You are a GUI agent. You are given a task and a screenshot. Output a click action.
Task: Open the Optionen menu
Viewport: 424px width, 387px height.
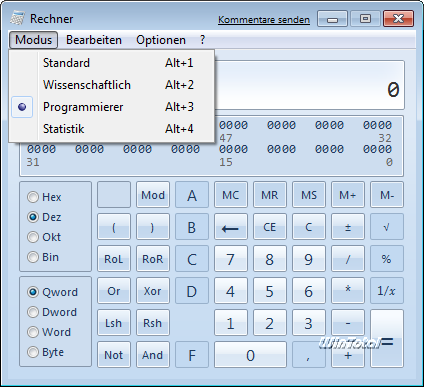click(161, 40)
